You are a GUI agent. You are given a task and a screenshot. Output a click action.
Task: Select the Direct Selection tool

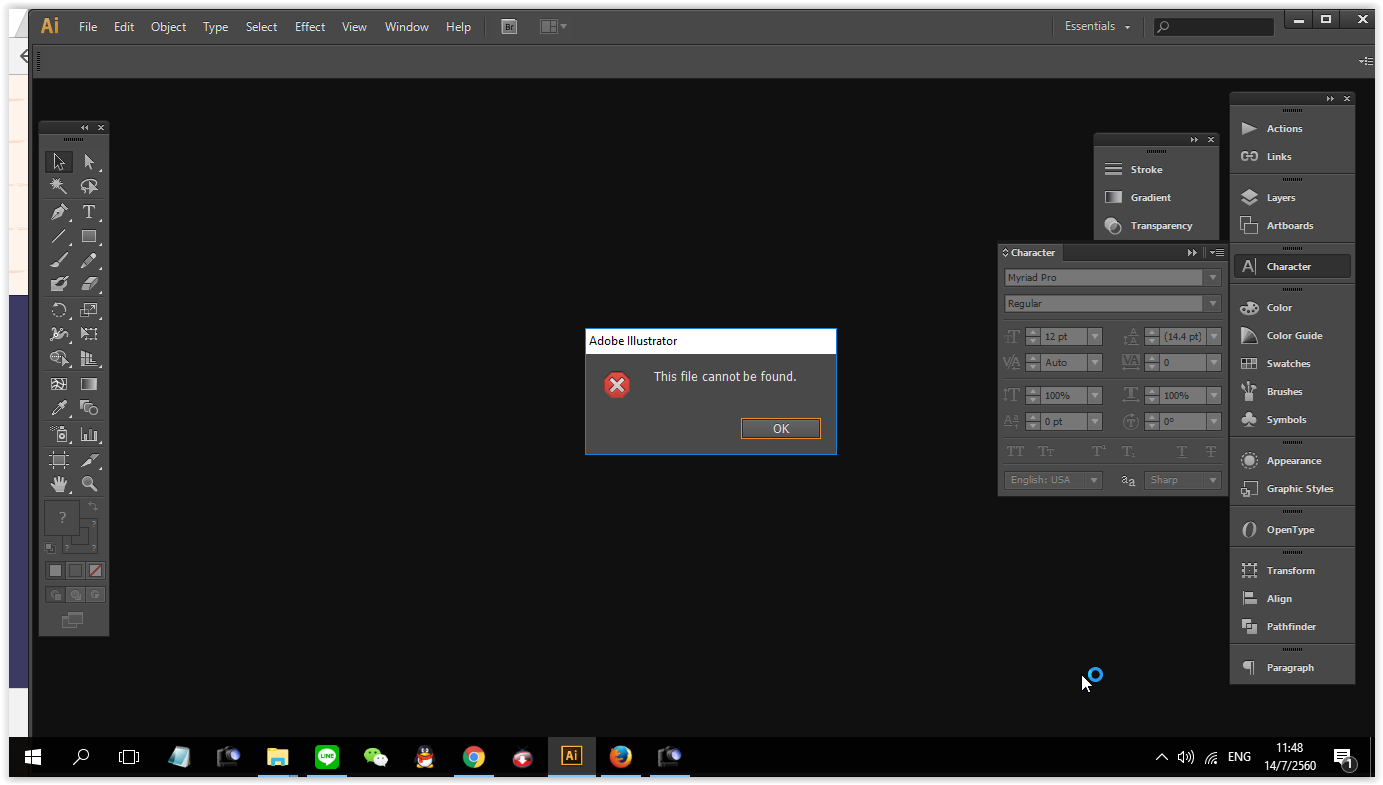click(x=89, y=162)
